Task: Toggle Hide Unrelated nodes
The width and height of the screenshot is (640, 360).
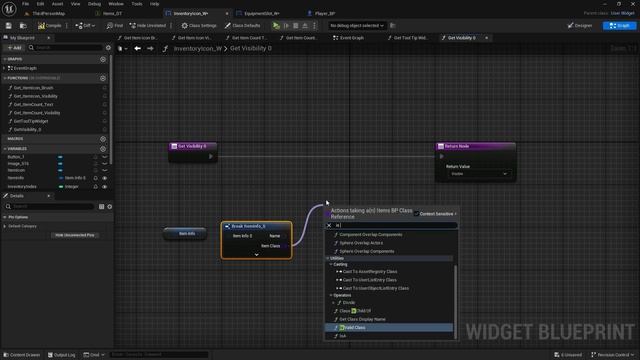Action: 147,26
